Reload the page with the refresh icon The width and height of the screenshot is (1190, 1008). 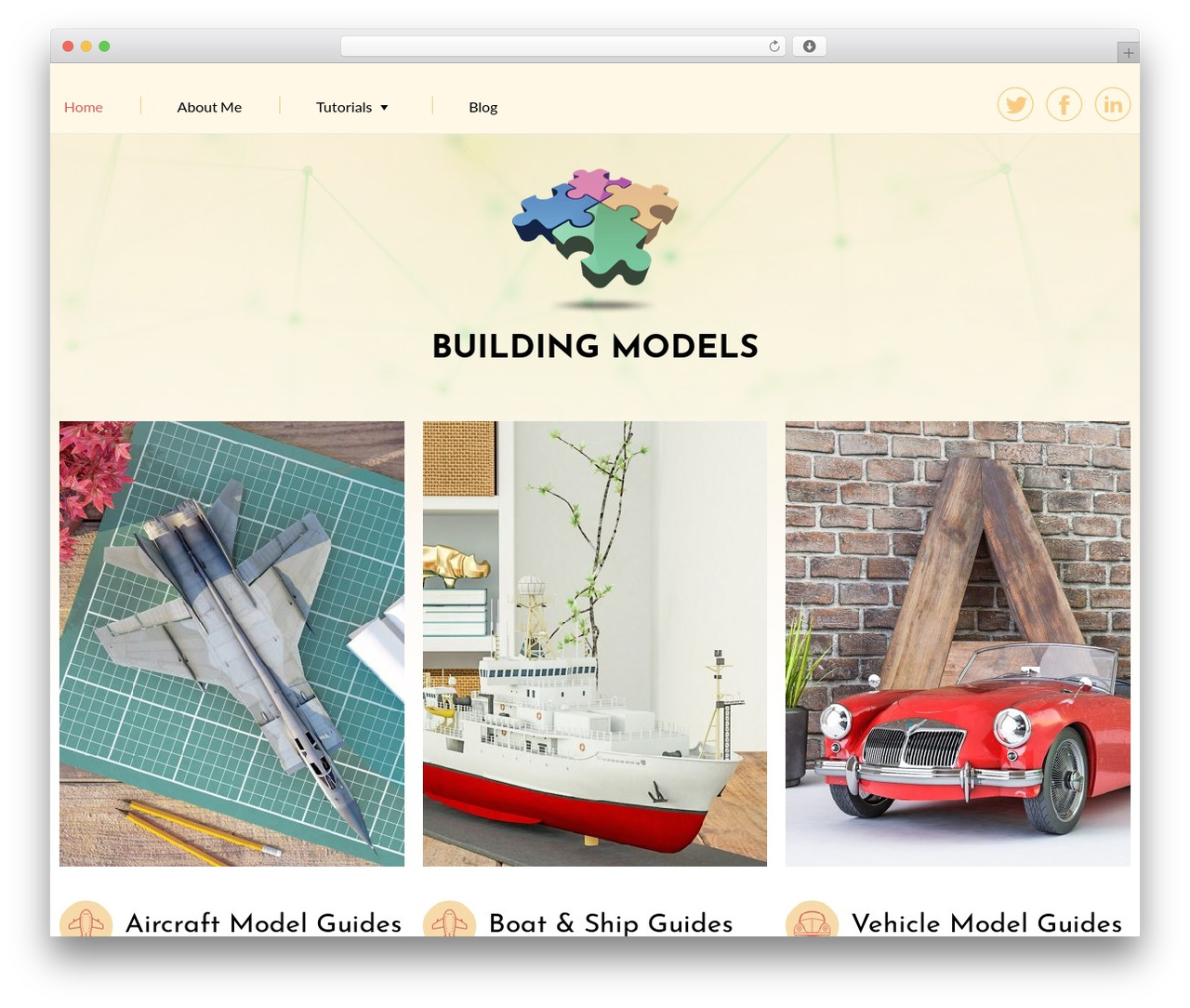[773, 46]
